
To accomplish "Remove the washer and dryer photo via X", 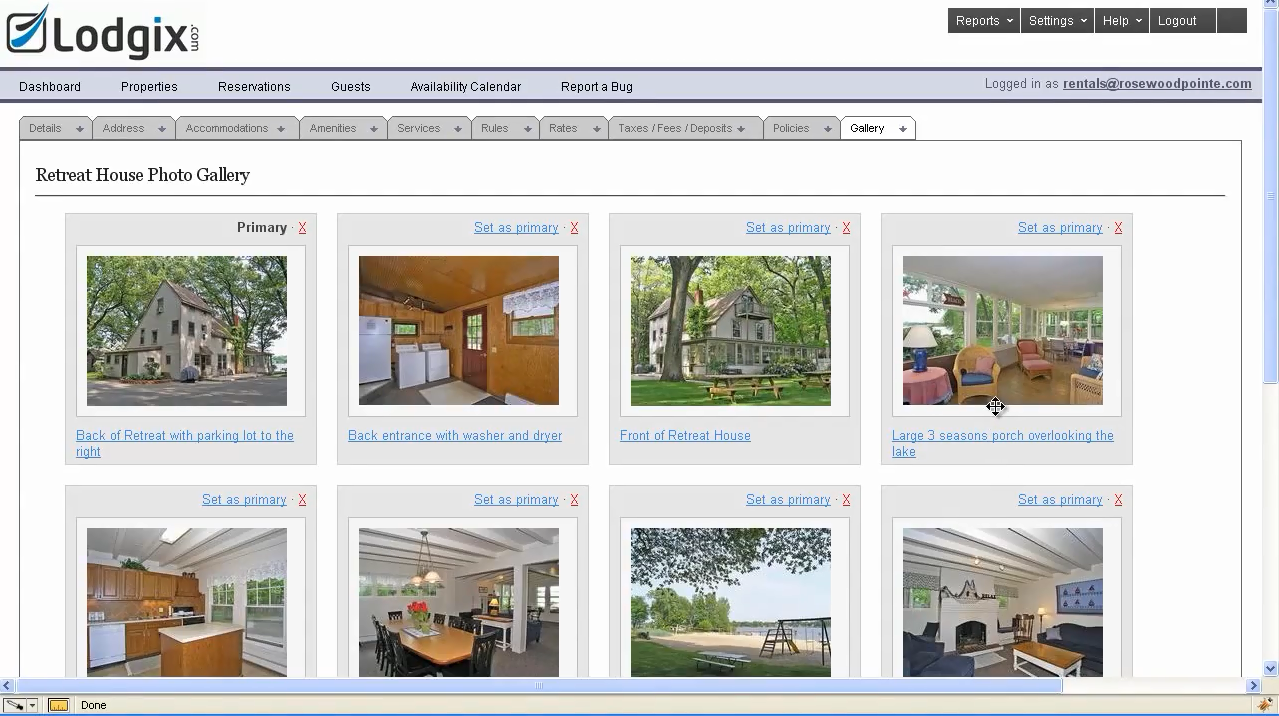I will coord(574,228).
